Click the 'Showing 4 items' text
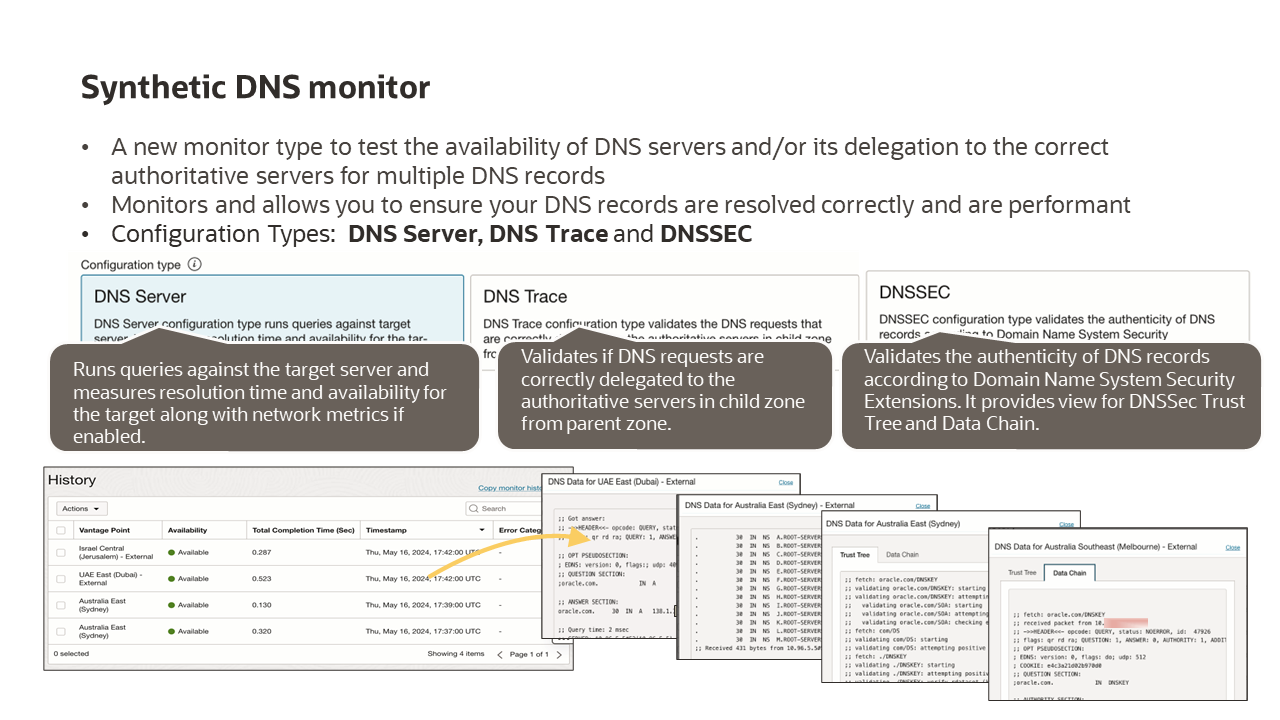Image resolution: width=1280 pixels, height=720 pixels. (456, 654)
